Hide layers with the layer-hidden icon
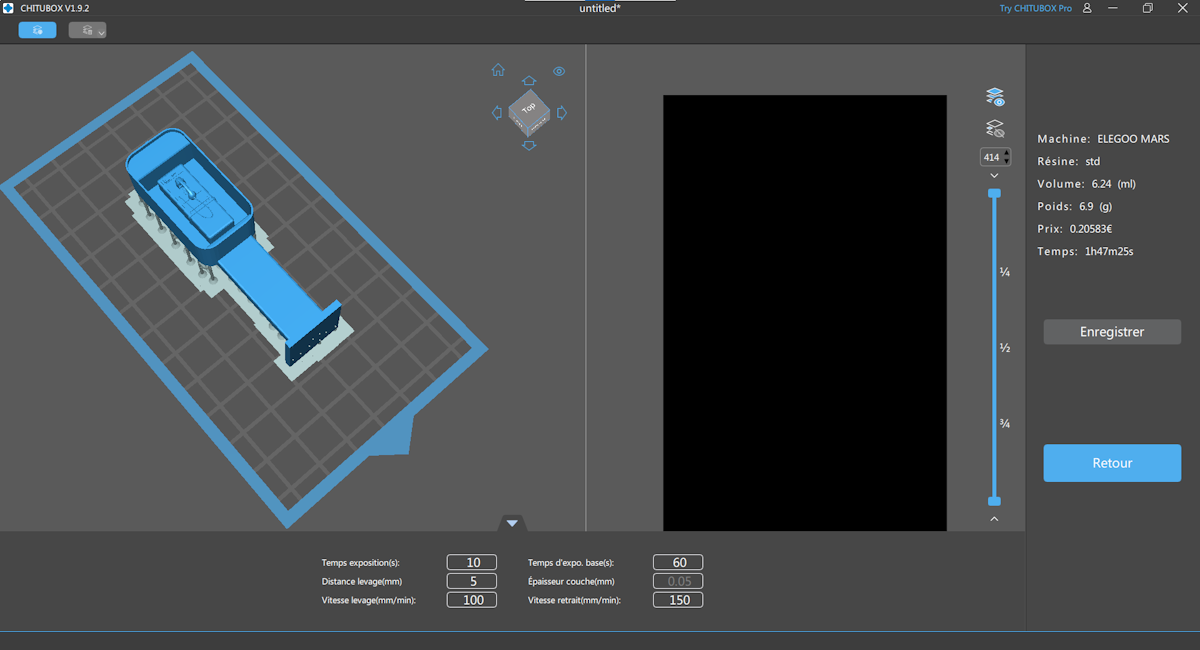 coord(995,128)
